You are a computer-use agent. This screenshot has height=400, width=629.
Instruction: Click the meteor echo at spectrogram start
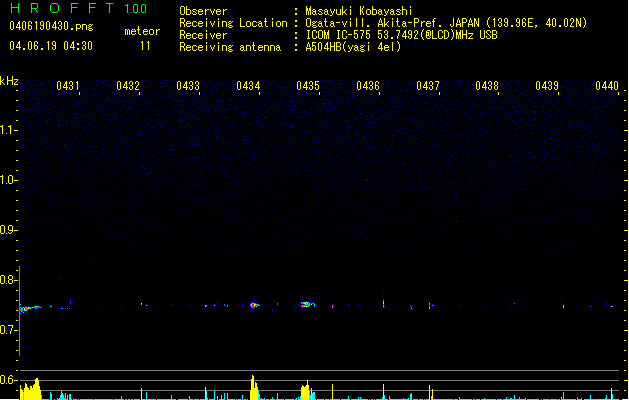[30, 309]
